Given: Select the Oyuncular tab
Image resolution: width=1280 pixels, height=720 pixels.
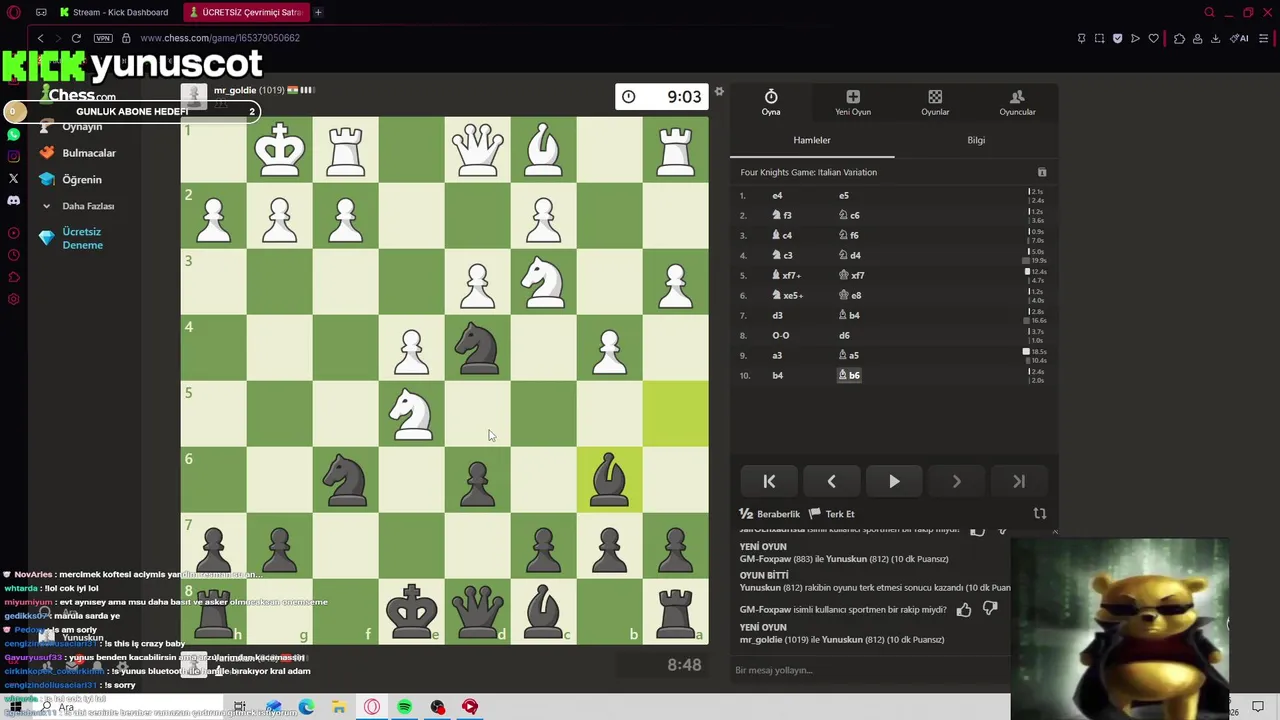Looking at the screenshot, I should point(1017,102).
